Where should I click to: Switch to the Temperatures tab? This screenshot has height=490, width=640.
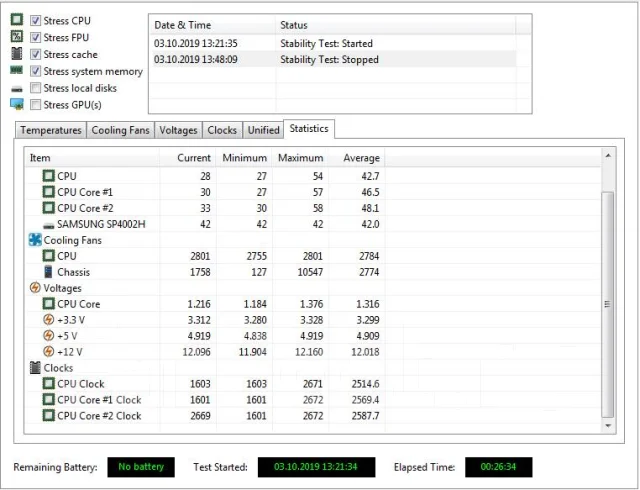click(51, 130)
